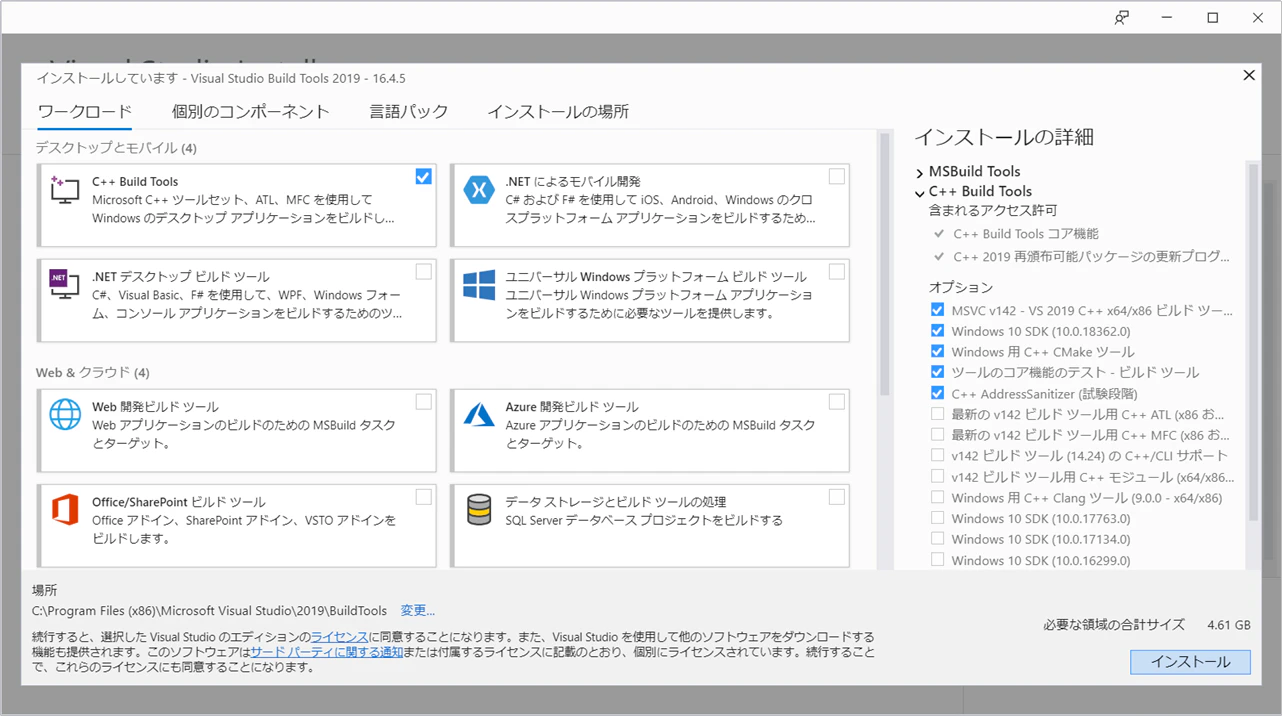Enable Windows 10 SDK (10.0.16299.0)
The image size is (1282, 716).
pos(937,560)
